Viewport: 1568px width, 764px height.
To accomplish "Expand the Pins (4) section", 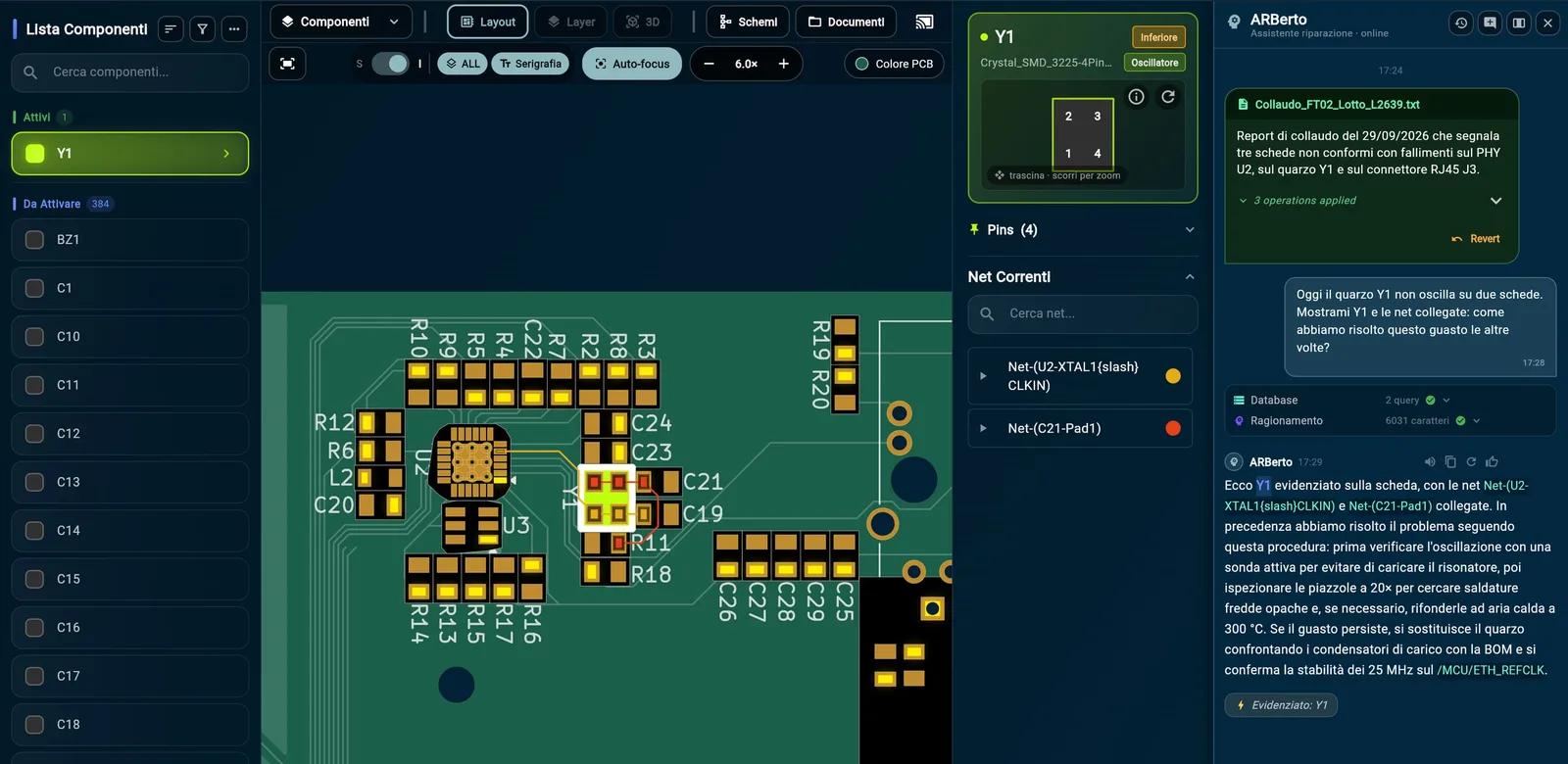I will pos(1083,230).
